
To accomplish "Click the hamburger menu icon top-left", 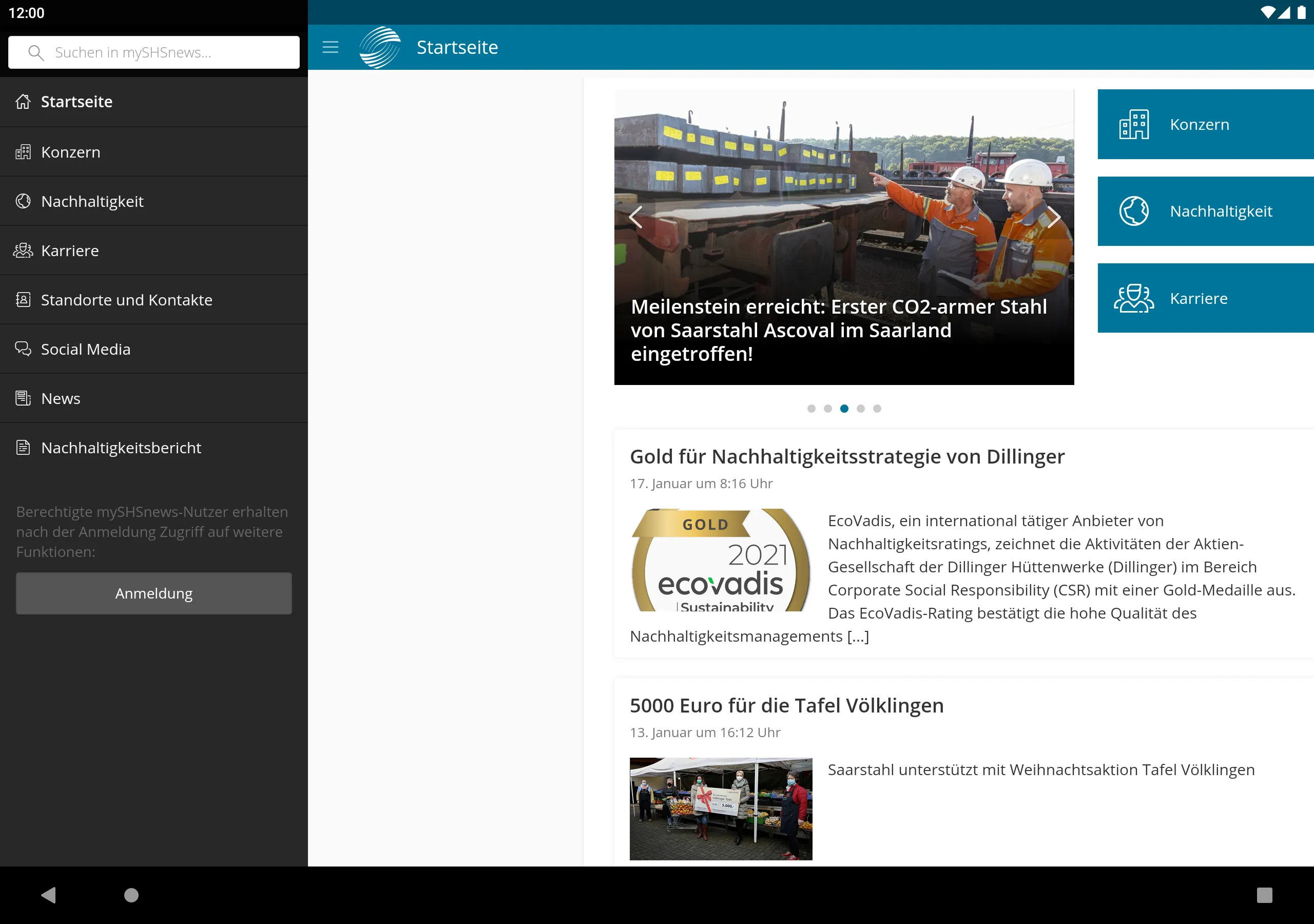I will [x=330, y=47].
